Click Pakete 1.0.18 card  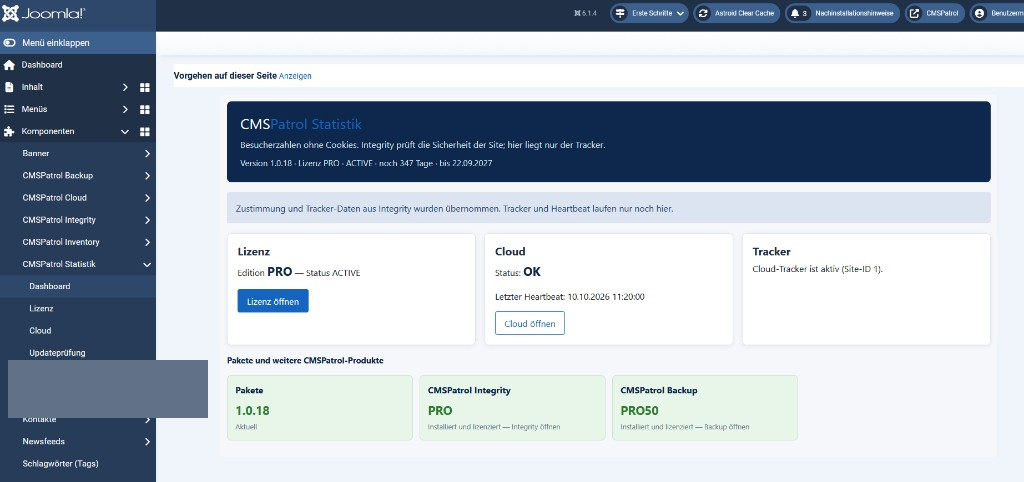tap(320, 408)
